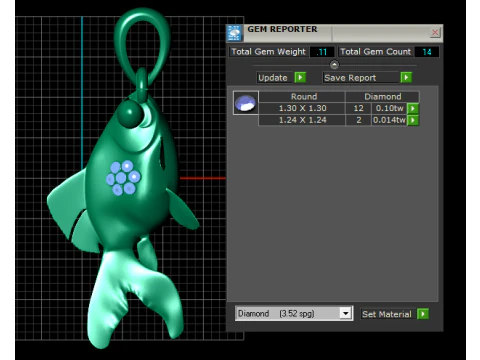Click the Set Material button label
The height and width of the screenshot is (360, 480).
pyautogui.click(x=388, y=314)
